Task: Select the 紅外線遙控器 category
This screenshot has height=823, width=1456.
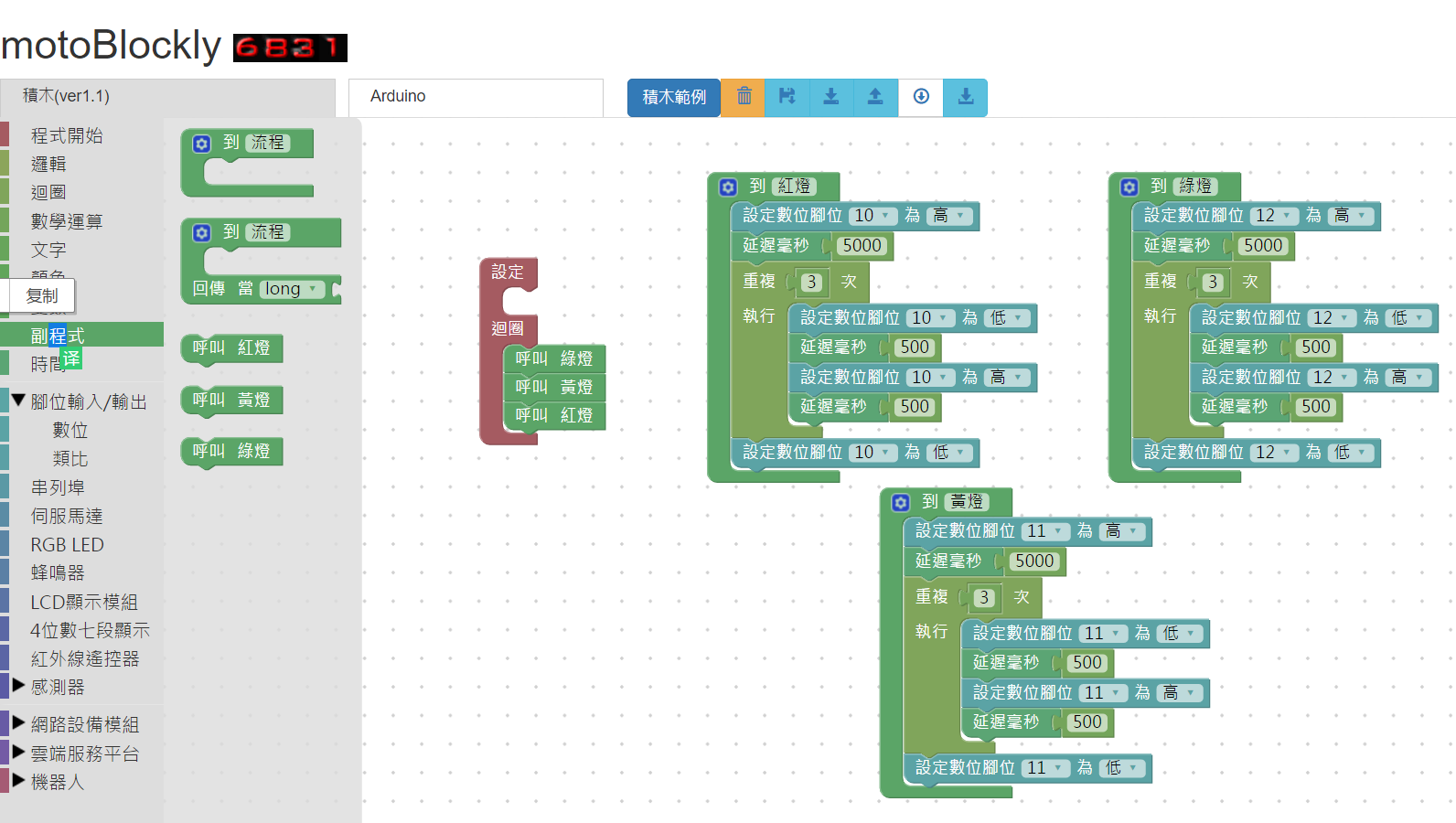Action: pyautogui.click(x=85, y=658)
